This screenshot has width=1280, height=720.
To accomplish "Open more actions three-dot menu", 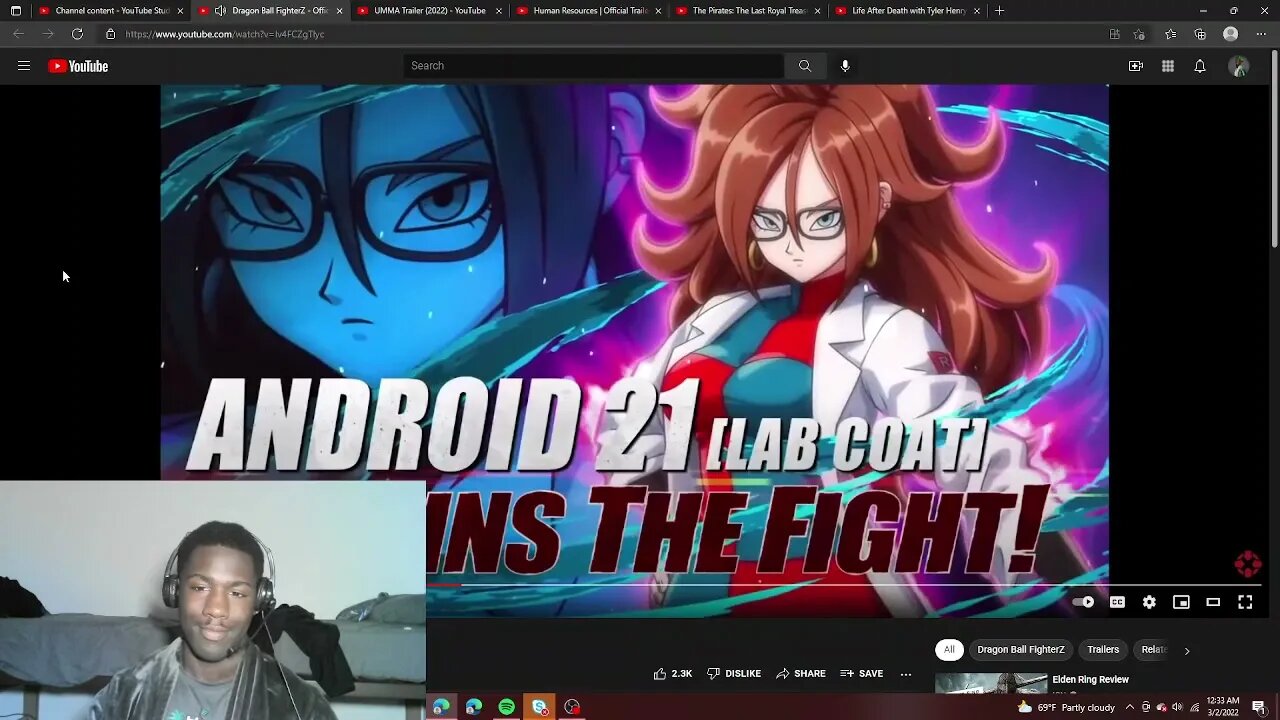I will click(906, 674).
